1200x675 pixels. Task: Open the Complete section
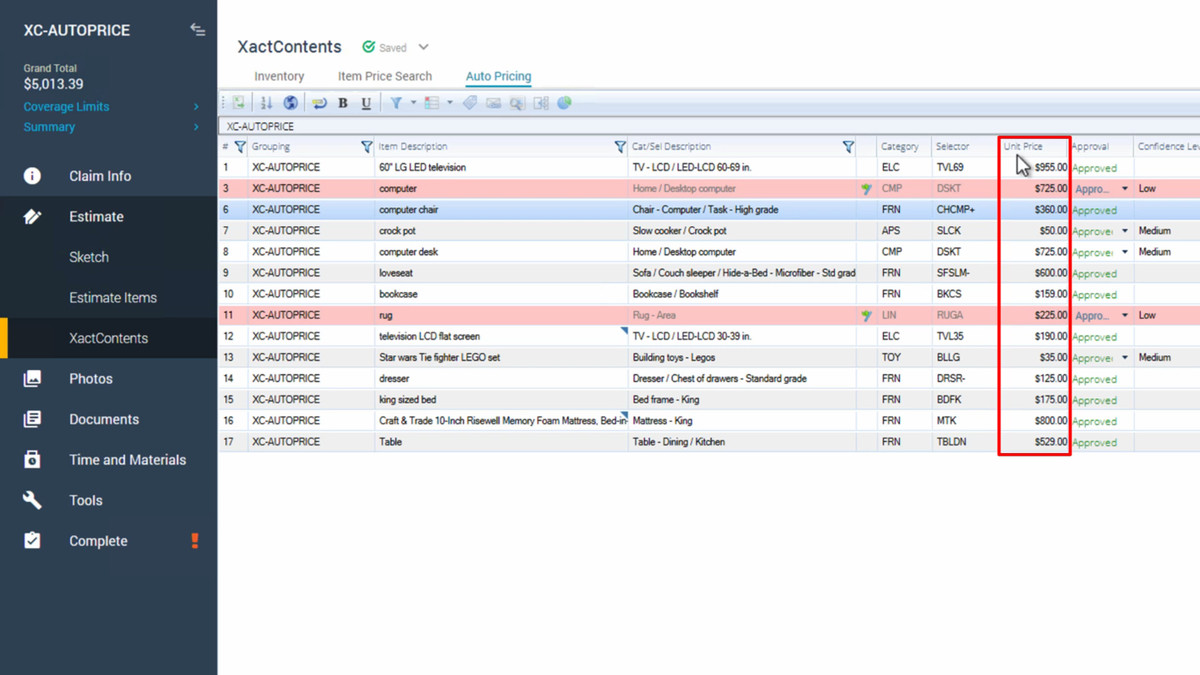[98, 541]
